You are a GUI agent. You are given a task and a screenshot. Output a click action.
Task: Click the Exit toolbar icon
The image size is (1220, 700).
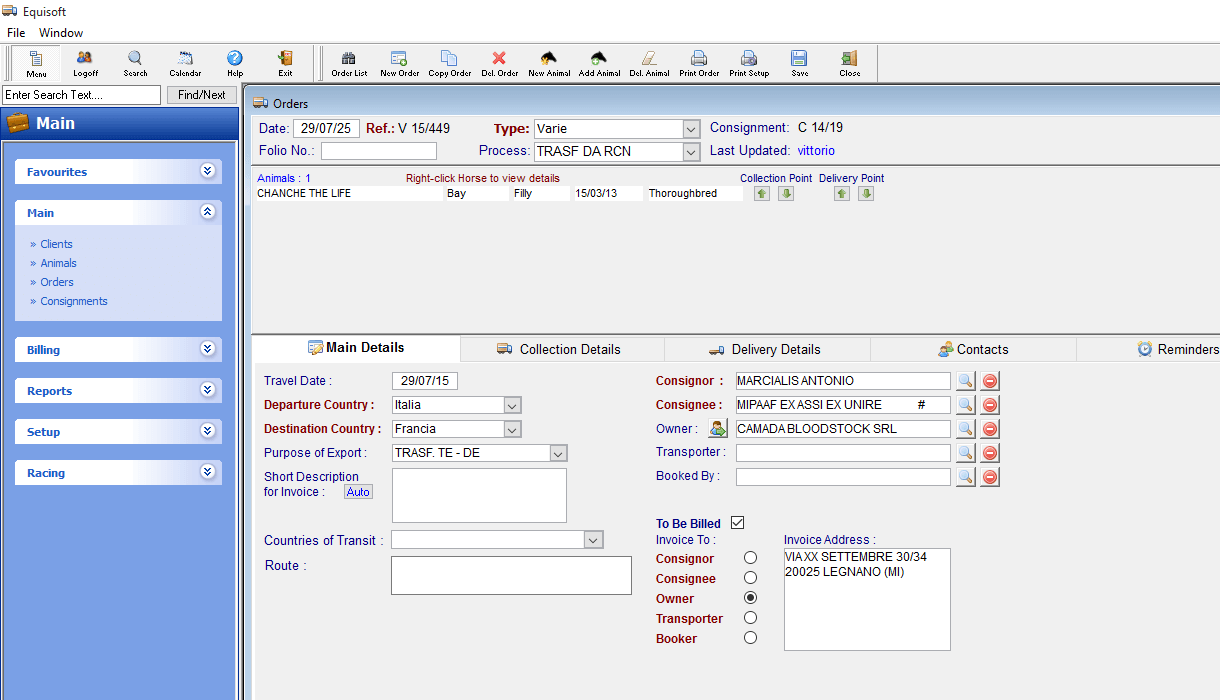coord(285,63)
